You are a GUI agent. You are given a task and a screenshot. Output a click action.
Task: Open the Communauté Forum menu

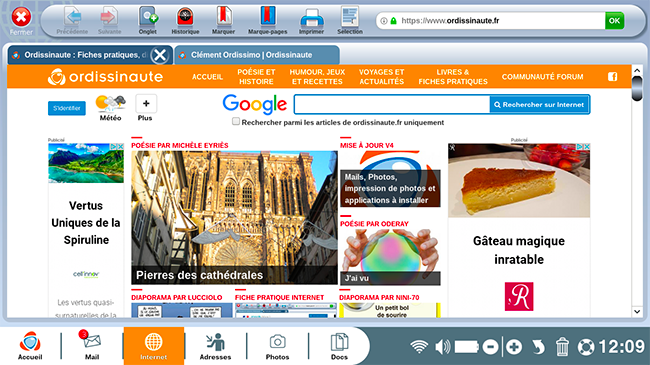(x=542, y=77)
